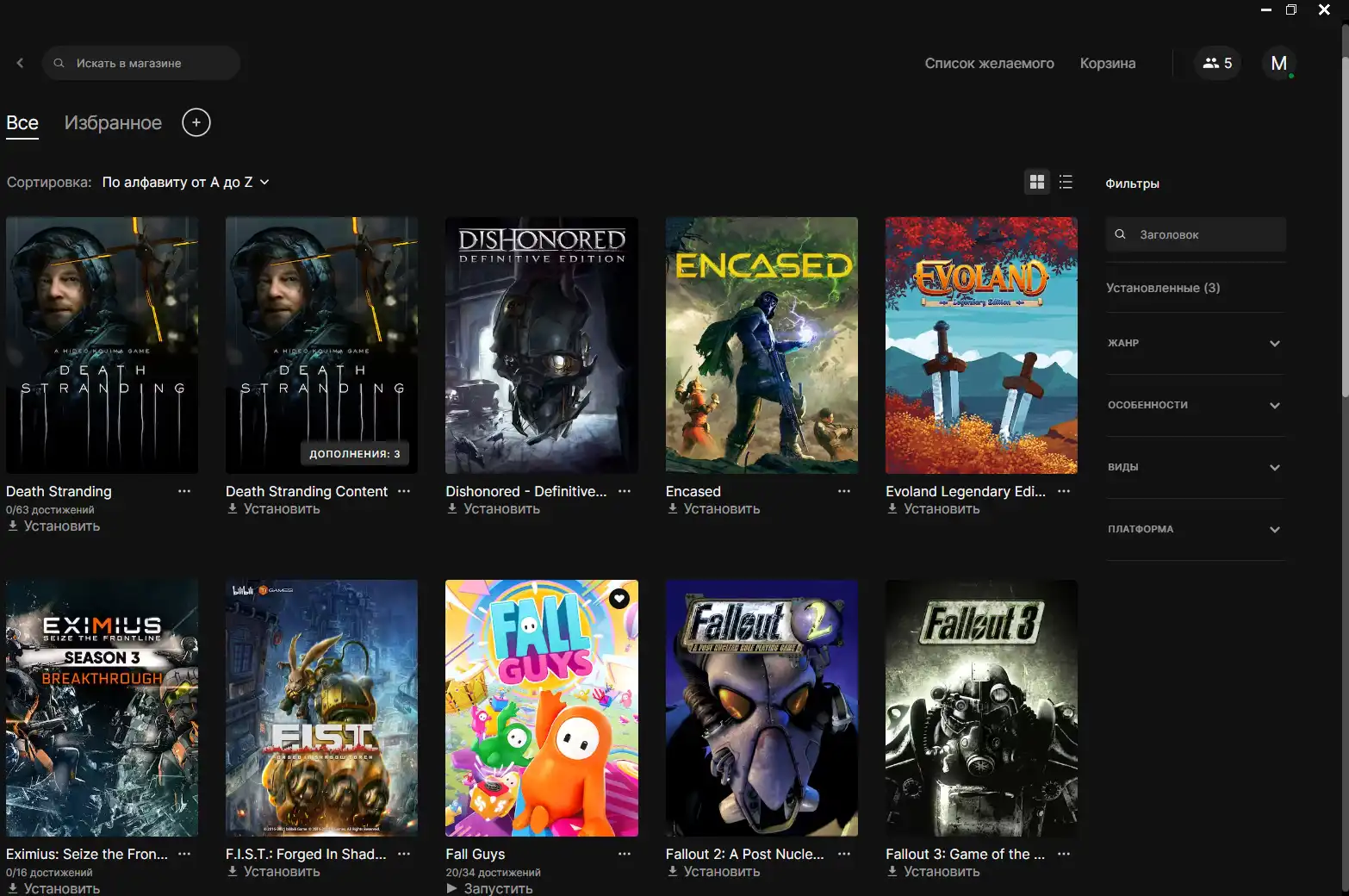Open Death Stranding Content options menu
Viewport: 1349px width, 896px height.
point(404,491)
